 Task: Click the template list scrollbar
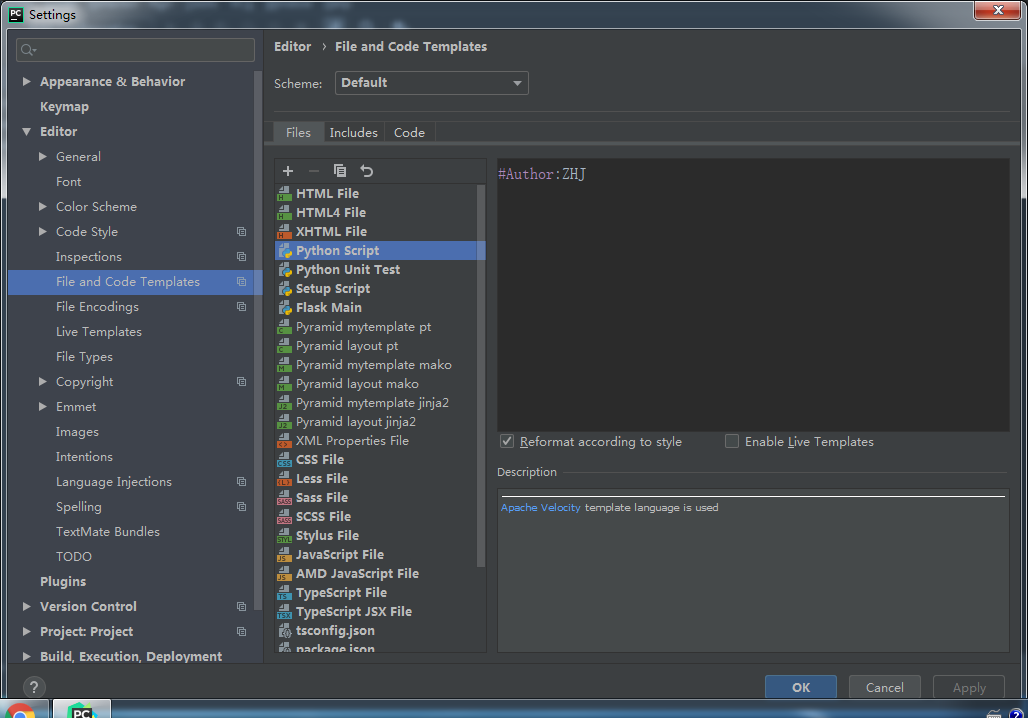coord(481,375)
